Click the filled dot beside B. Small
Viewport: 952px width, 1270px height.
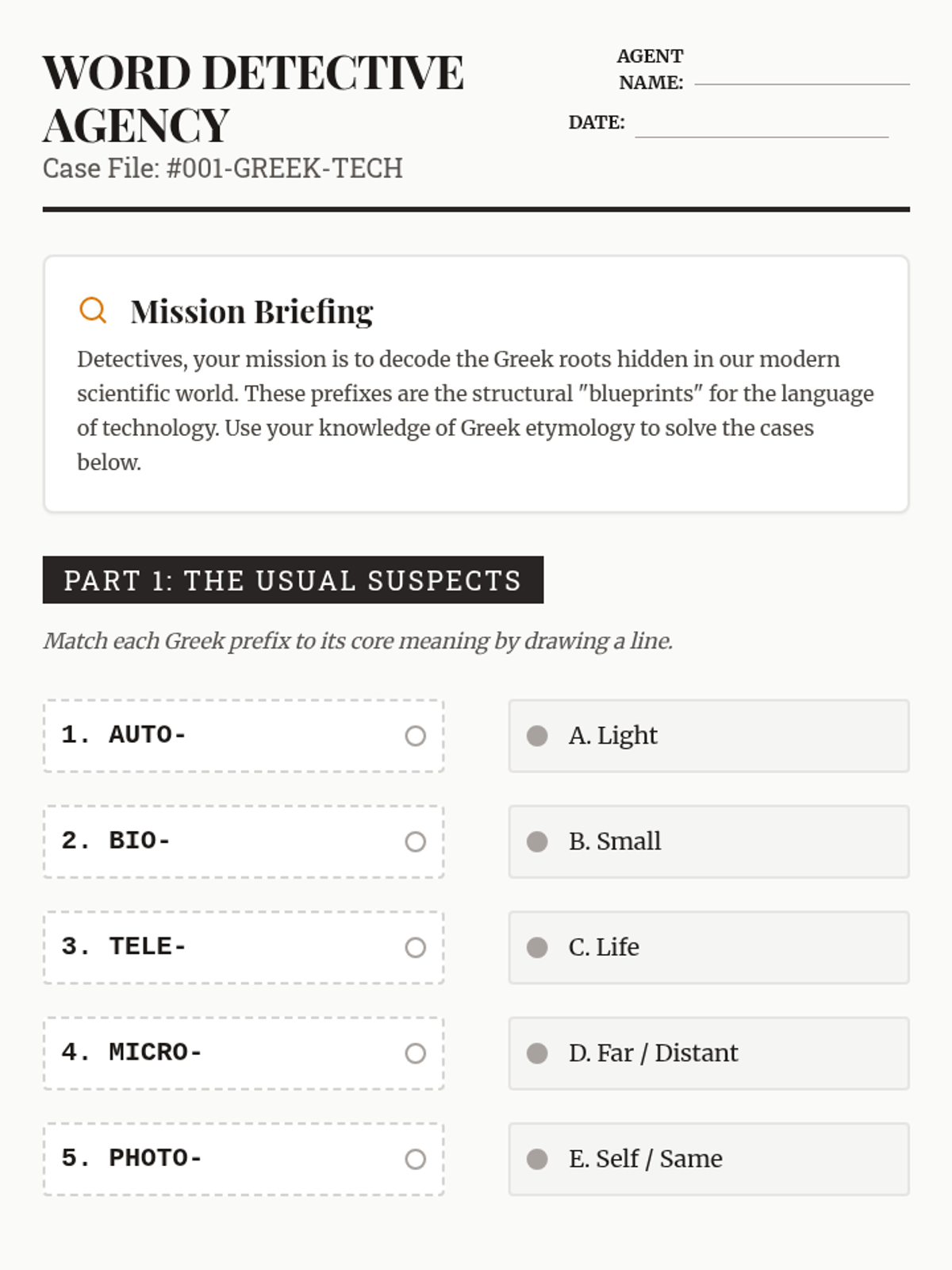tap(537, 841)
